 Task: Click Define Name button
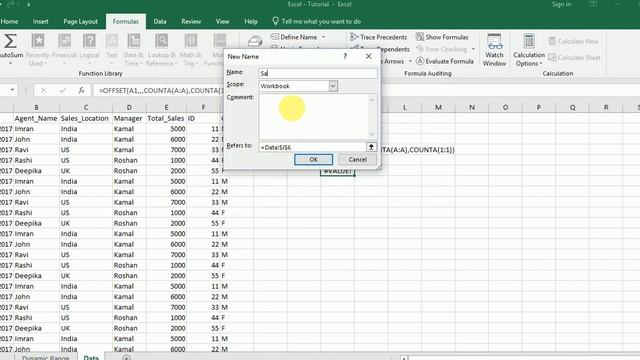[x=294, y=37]
